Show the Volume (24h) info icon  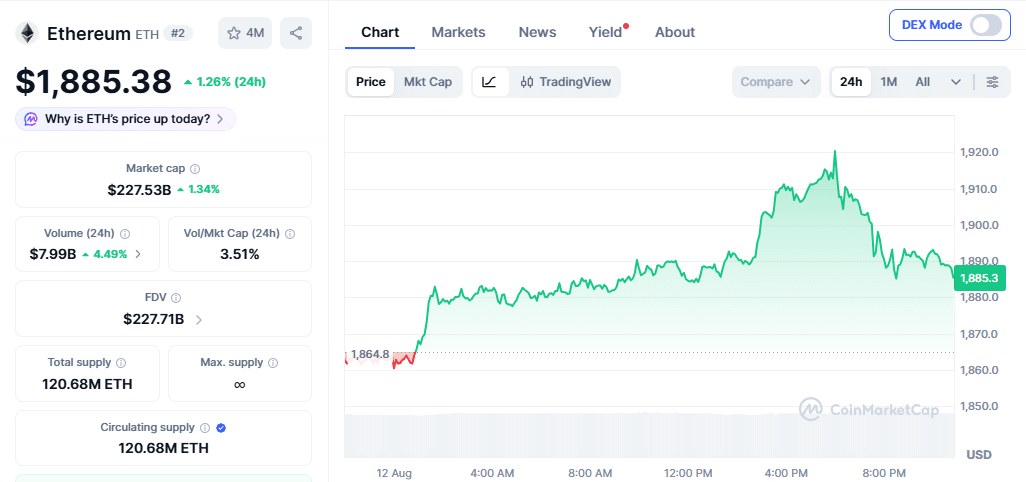(125, 233)
